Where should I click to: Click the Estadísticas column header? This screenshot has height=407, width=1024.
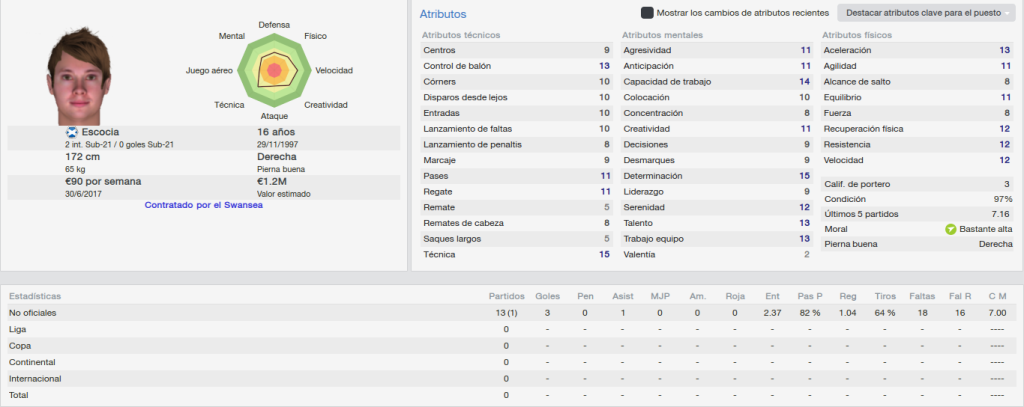pos(35,297)
